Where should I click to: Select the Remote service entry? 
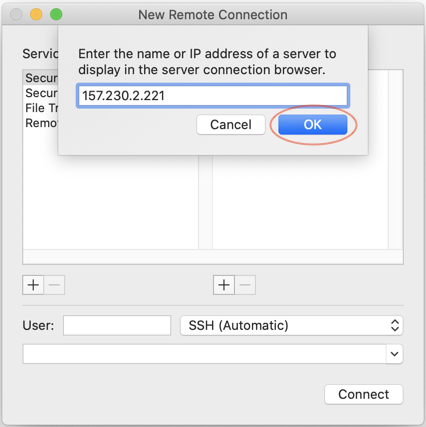click(41, 123)
